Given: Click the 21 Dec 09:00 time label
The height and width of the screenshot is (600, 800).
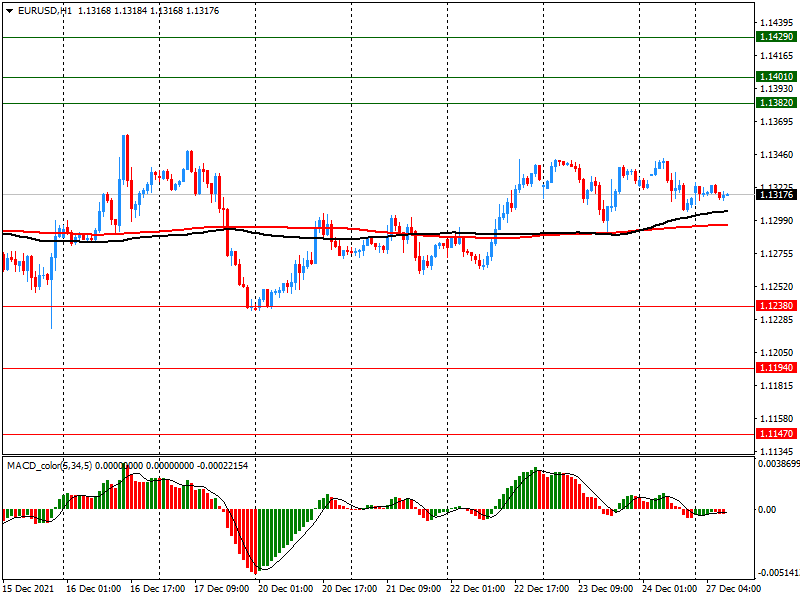Looking at the screenshot, I should [x=414, y=589].
